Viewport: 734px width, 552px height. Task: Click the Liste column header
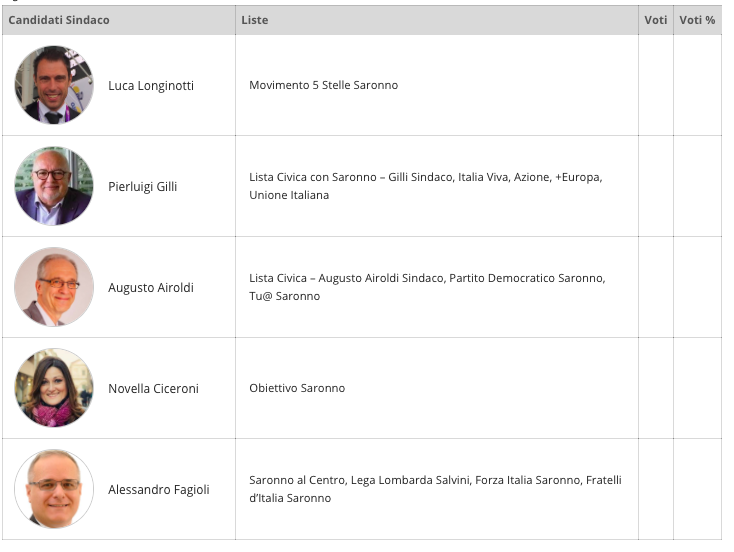[x=255, y=20]
